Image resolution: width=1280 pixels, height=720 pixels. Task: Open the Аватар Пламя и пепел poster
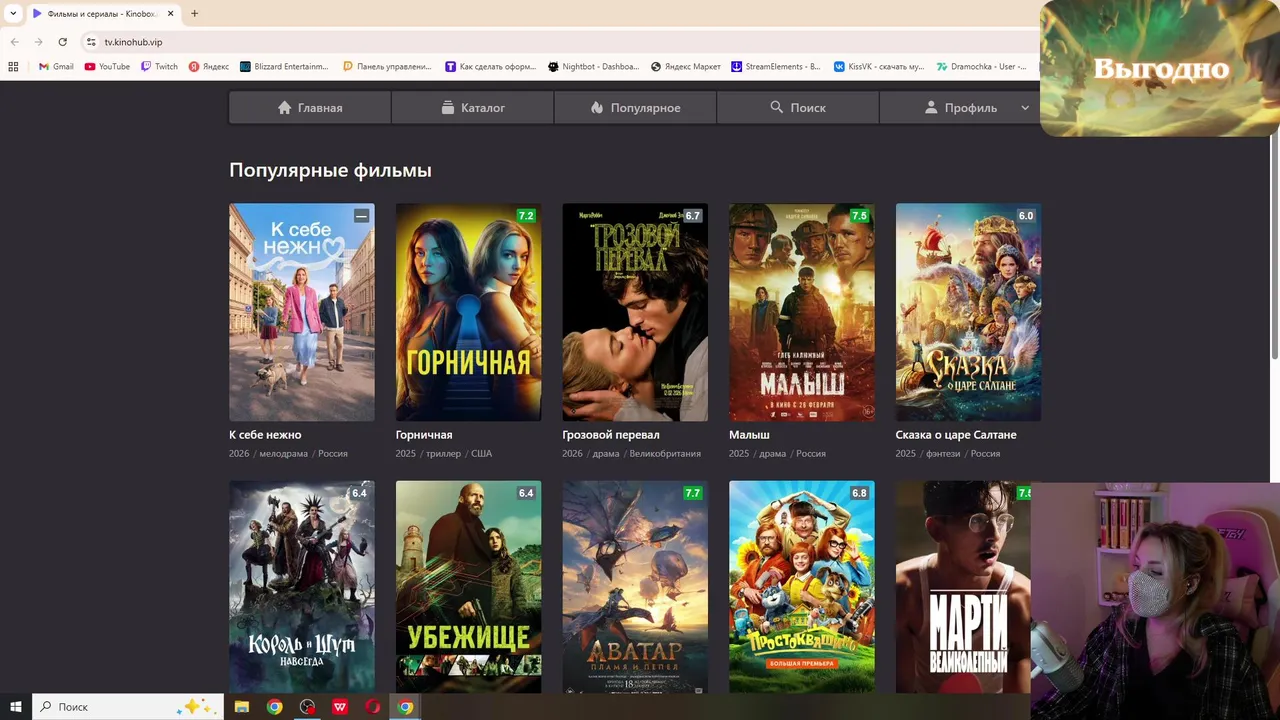635,587
